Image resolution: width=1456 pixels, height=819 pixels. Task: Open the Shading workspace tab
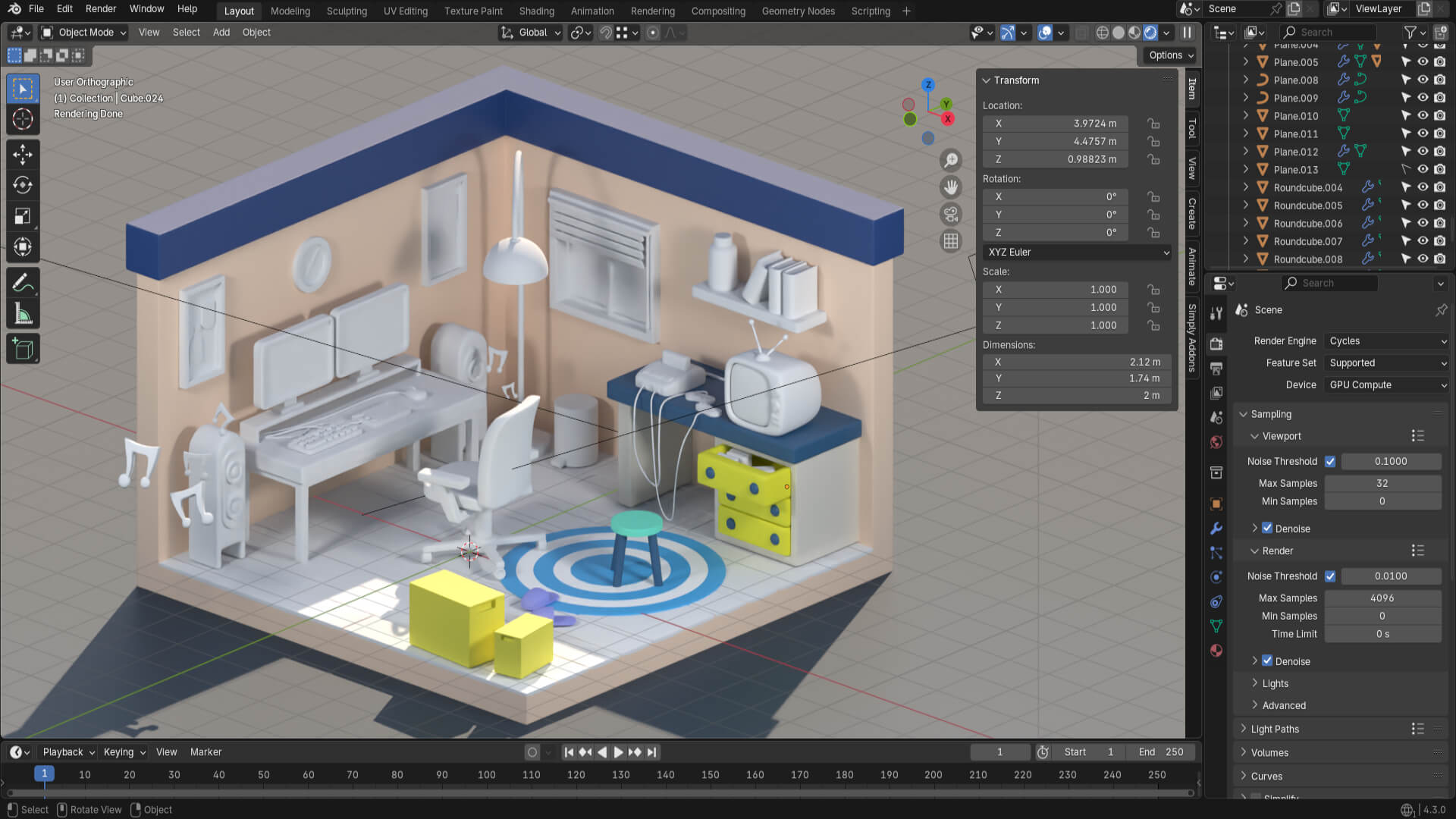click(x=536, y=11)
